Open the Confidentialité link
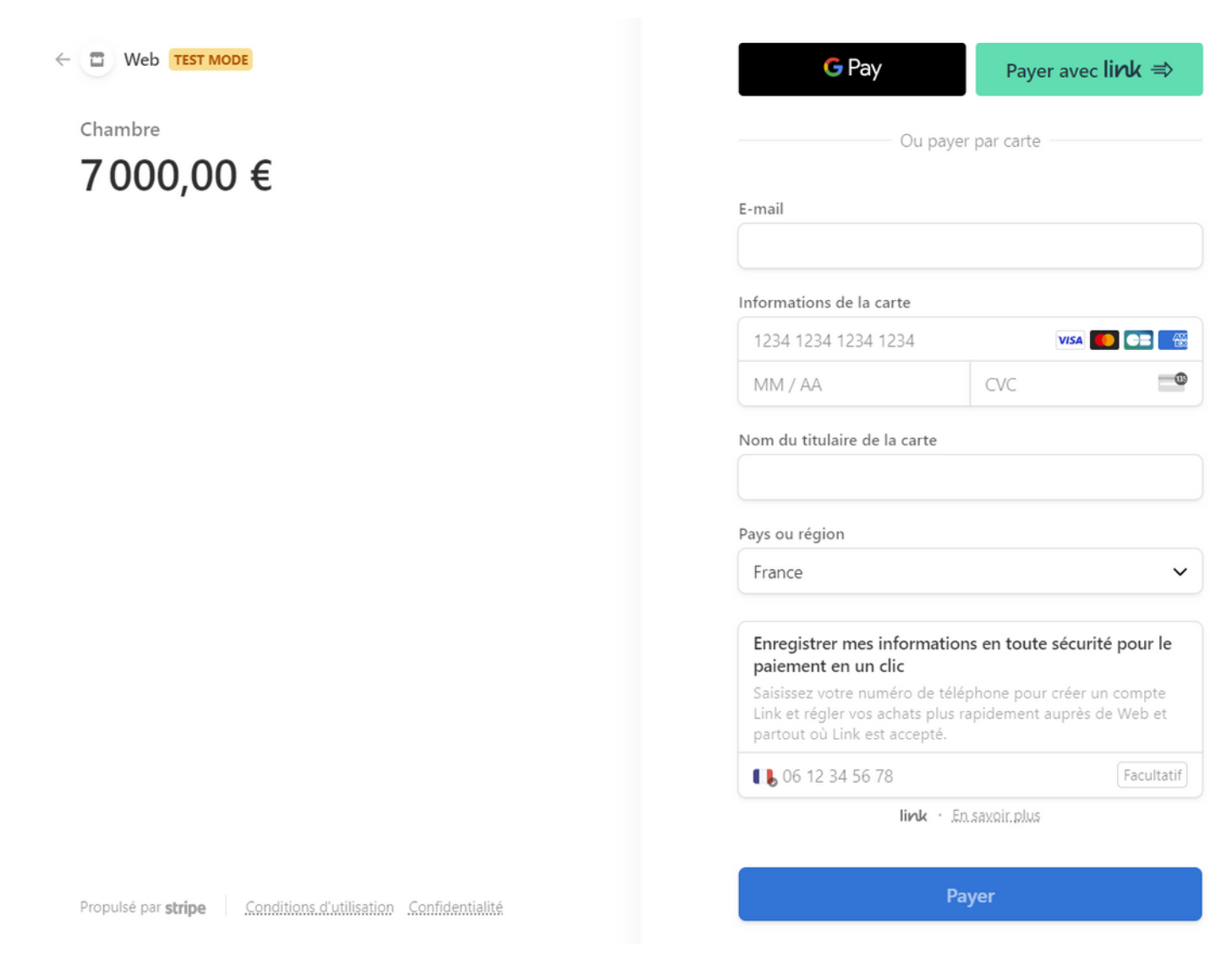 click(x=455, y=907)
